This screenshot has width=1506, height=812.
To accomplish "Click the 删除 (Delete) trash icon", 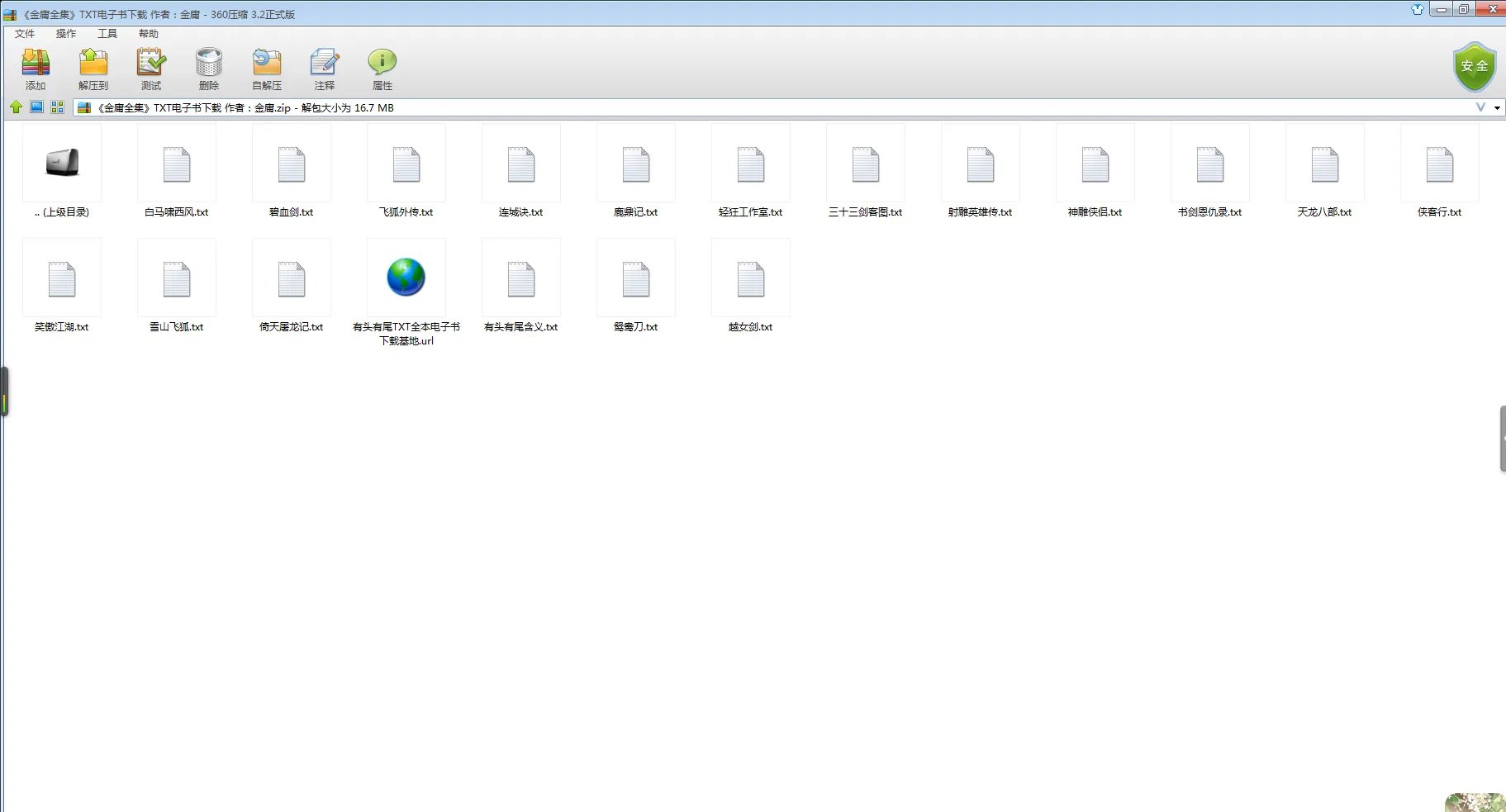I will (209, 69).
